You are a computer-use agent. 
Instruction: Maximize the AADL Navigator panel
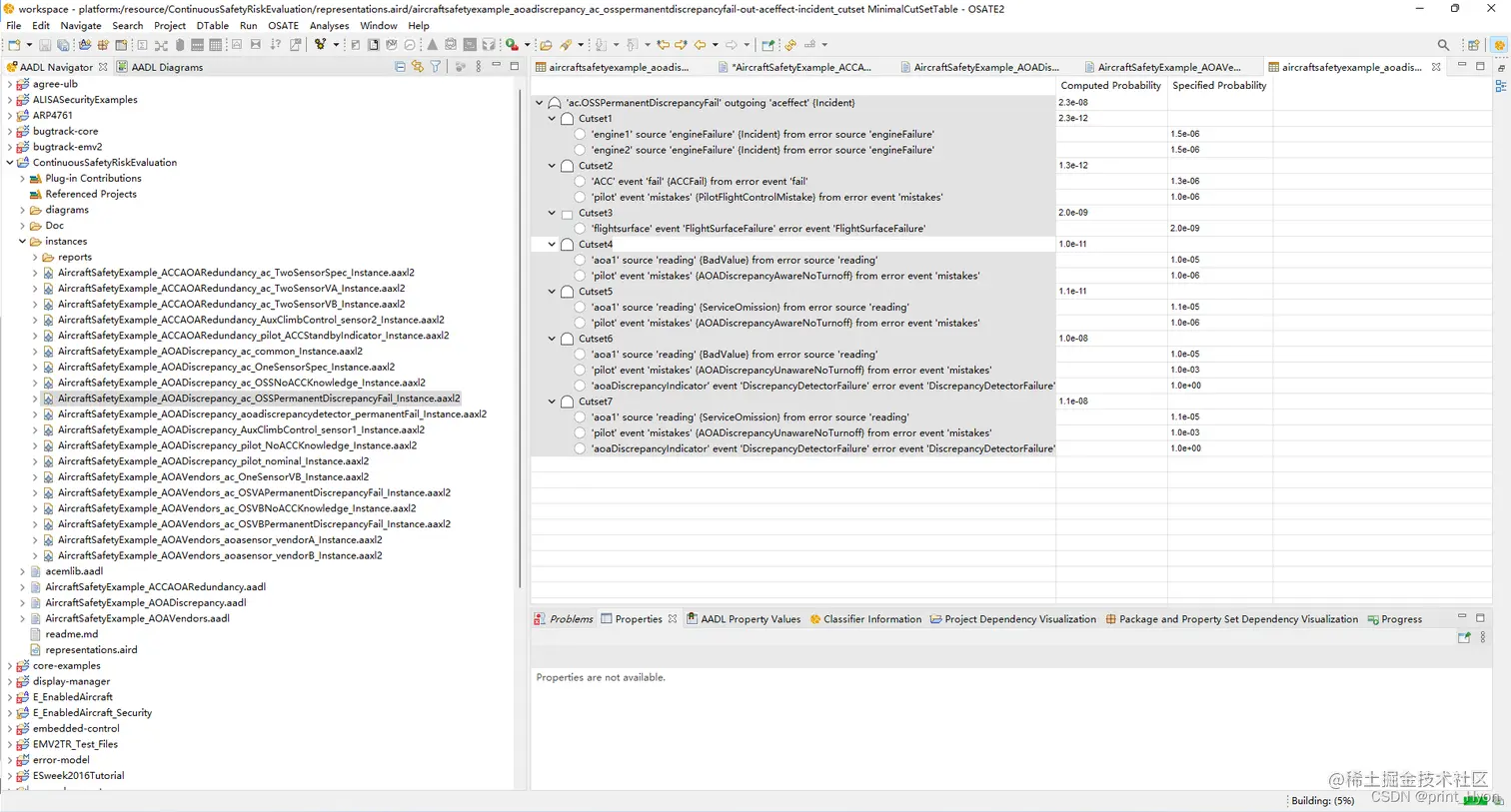click(515, 67)
